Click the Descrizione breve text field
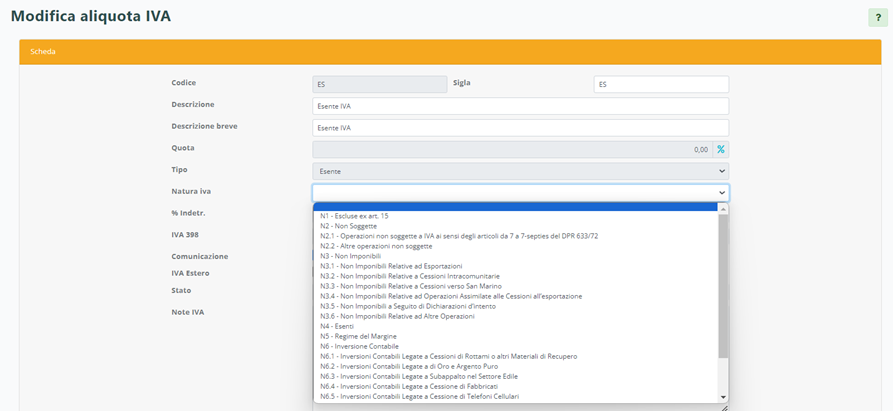 click(520, 128)
